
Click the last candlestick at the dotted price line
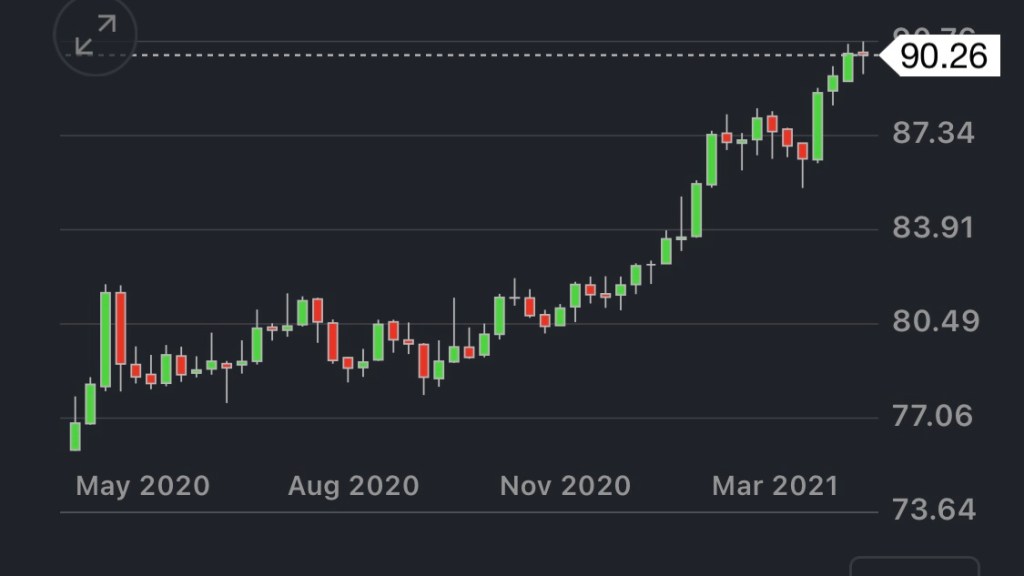pyautogui.click(x=863, y=54)
